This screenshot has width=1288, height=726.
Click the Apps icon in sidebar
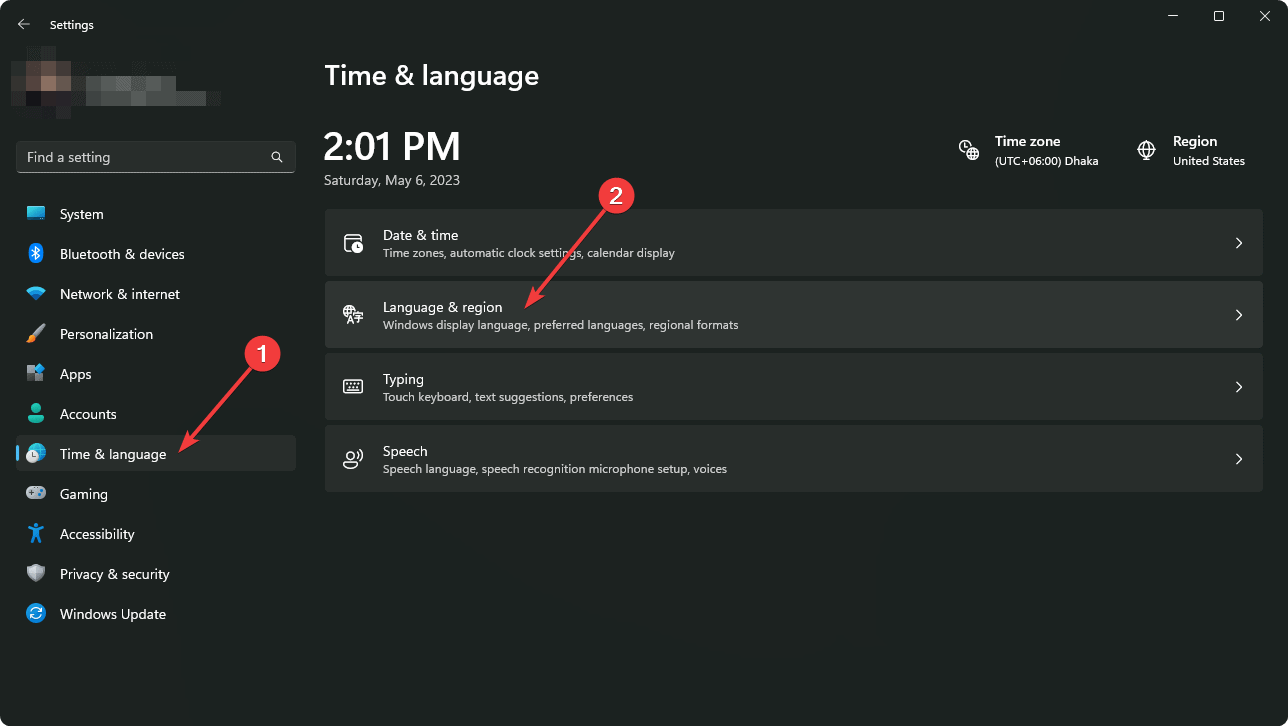[x=36, y=374]
